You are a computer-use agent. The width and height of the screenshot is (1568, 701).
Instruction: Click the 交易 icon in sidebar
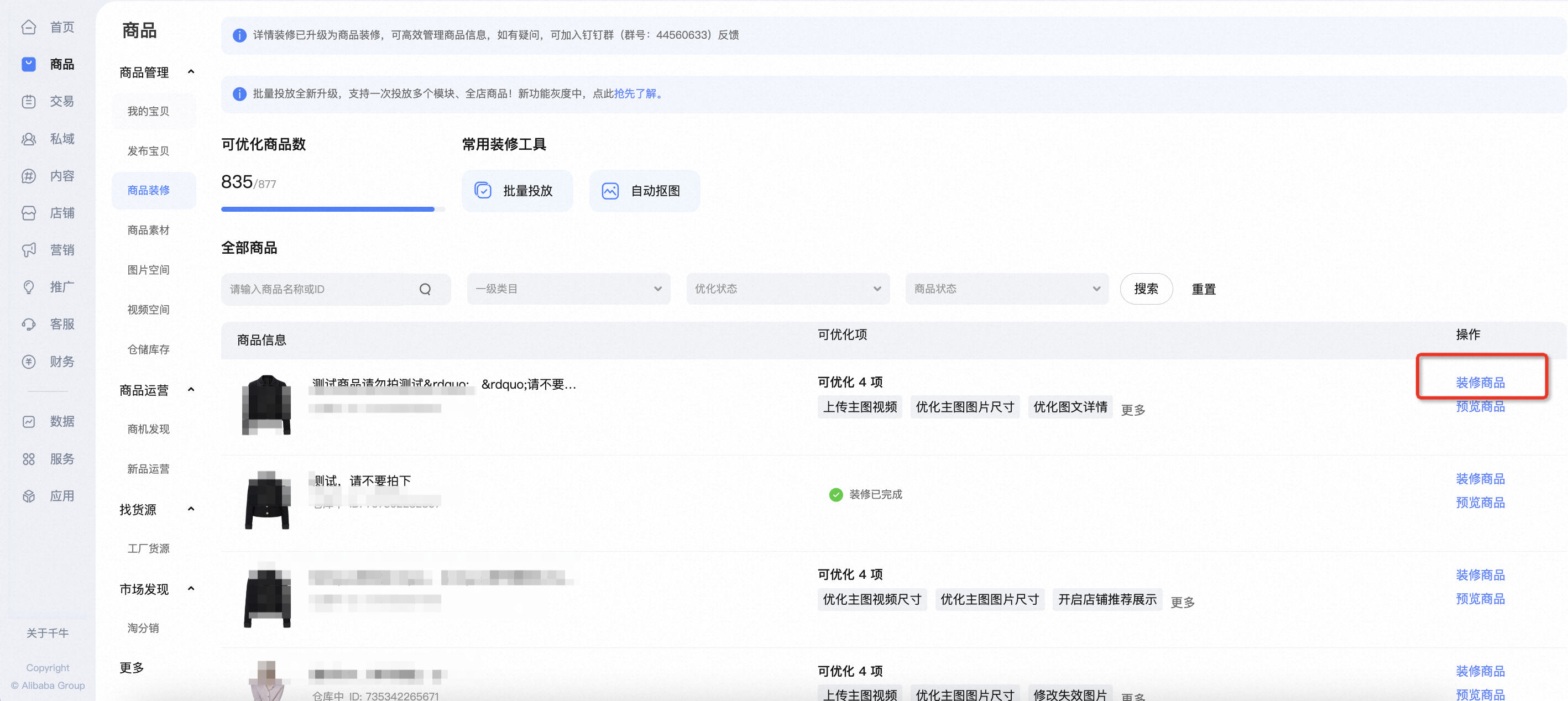[29, 101]
